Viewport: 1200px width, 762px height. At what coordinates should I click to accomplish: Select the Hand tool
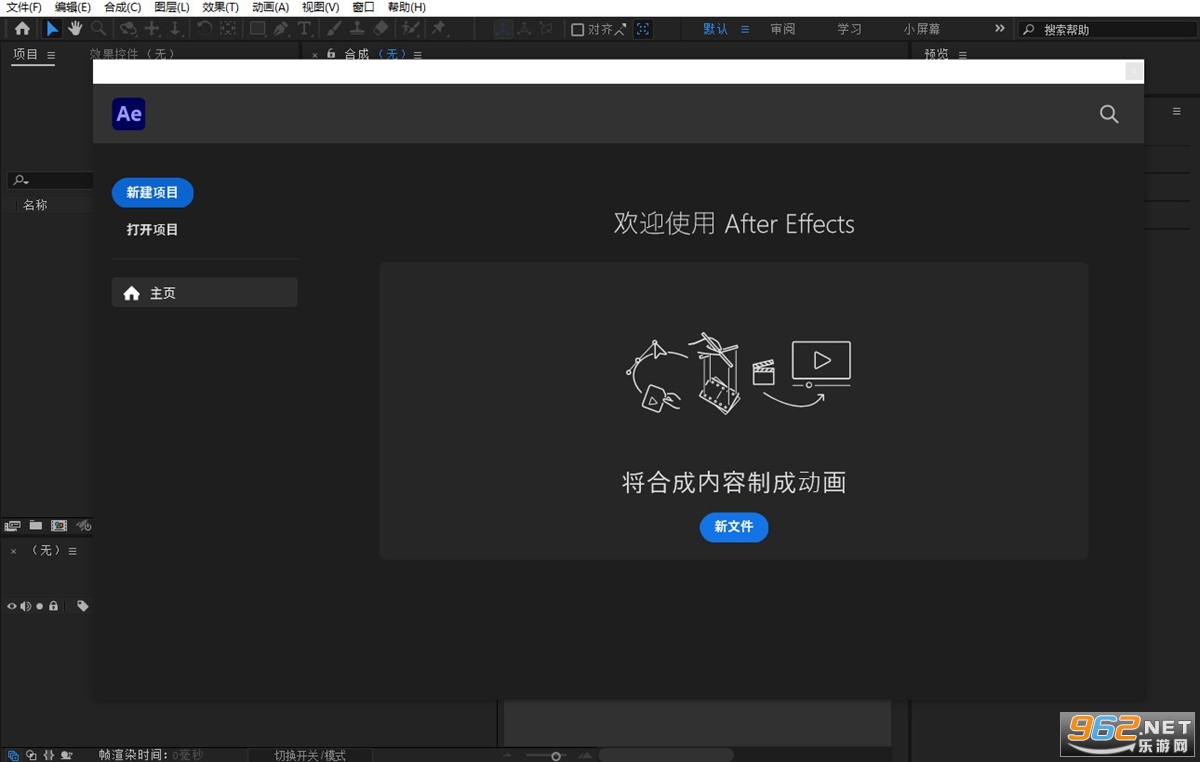[75, 29]
